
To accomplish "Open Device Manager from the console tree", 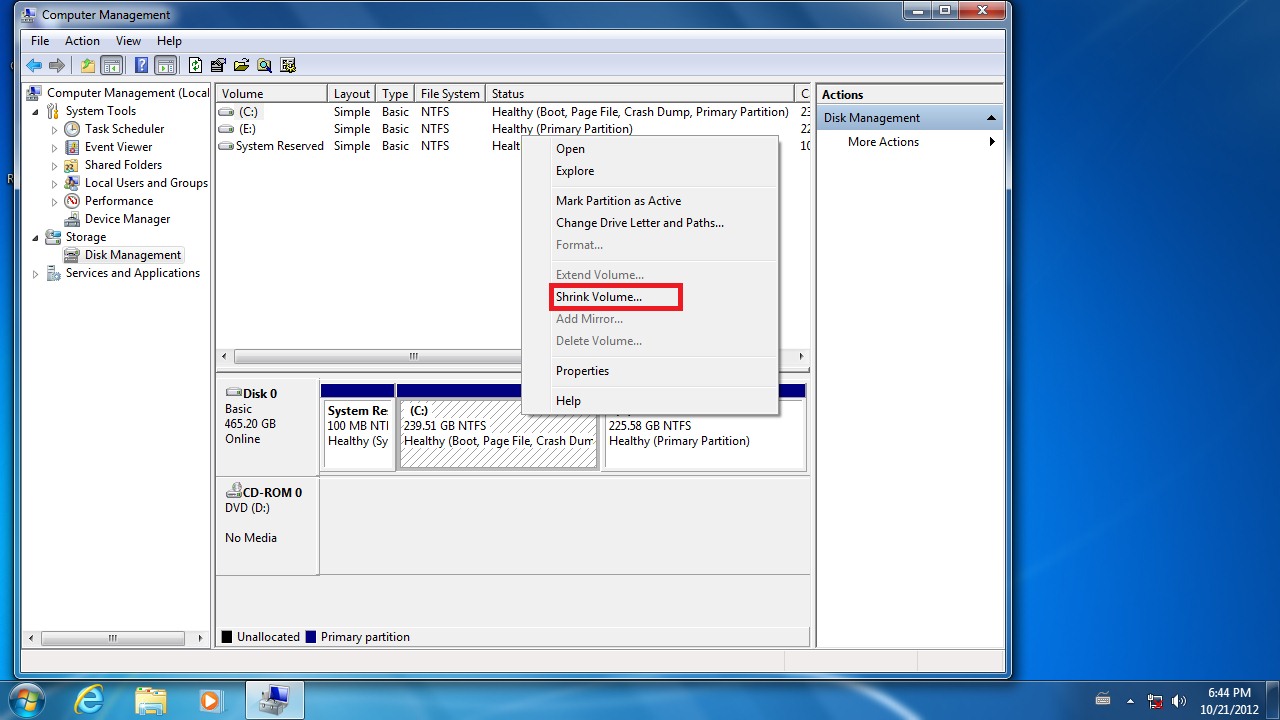I will click(x=127, y=219).
